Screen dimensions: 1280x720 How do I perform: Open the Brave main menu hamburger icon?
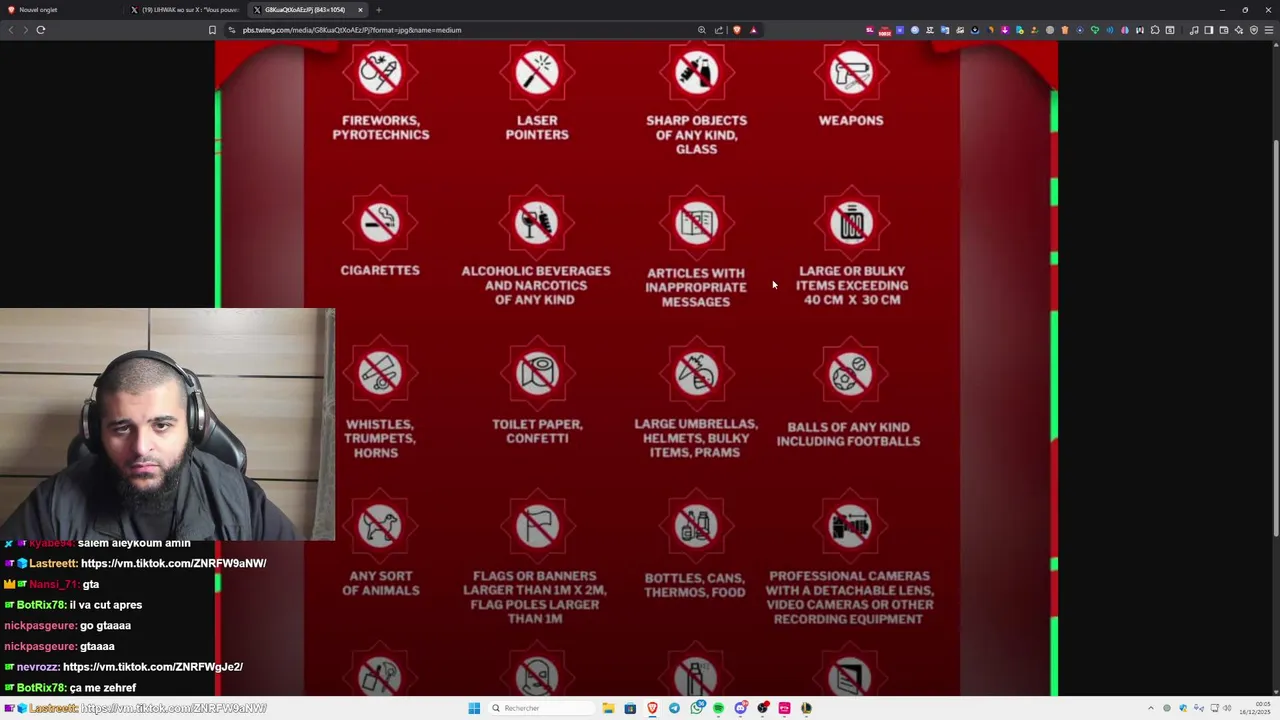point(1269,30)
